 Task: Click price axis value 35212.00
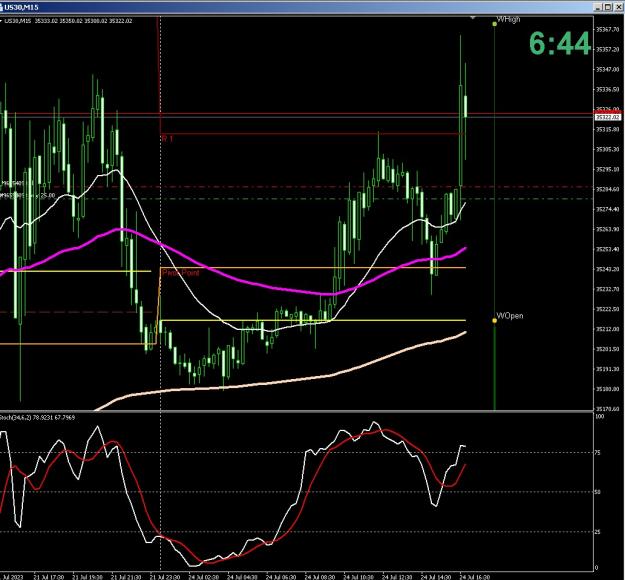(607, 329)
